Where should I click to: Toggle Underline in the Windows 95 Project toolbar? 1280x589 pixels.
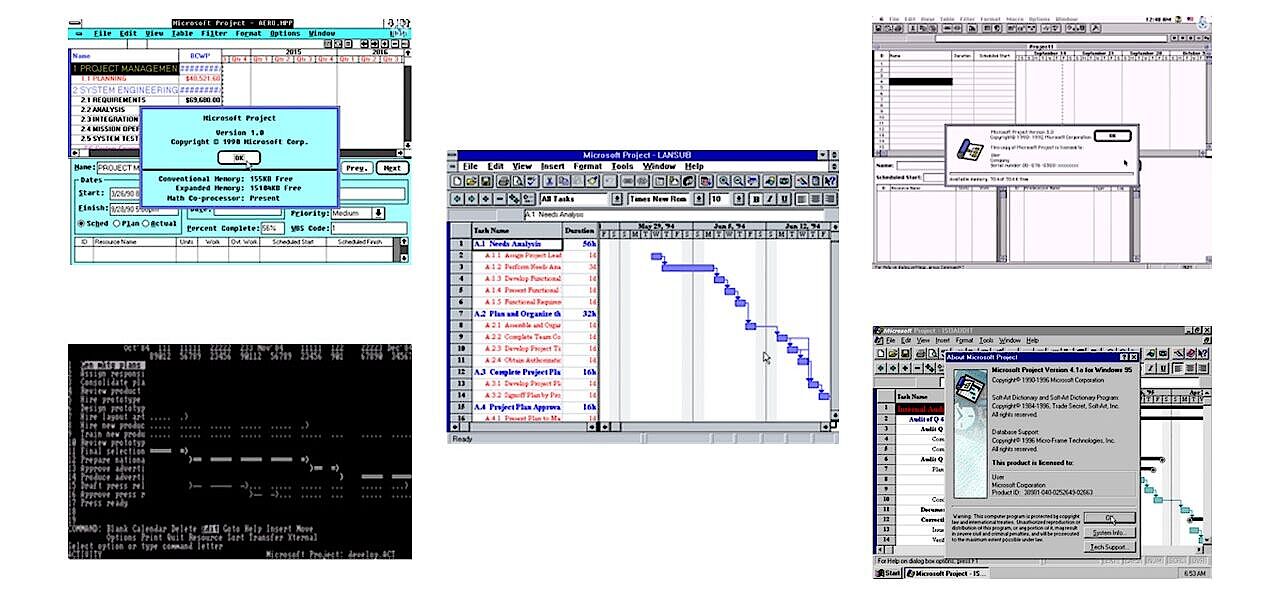coord(1165,369)
